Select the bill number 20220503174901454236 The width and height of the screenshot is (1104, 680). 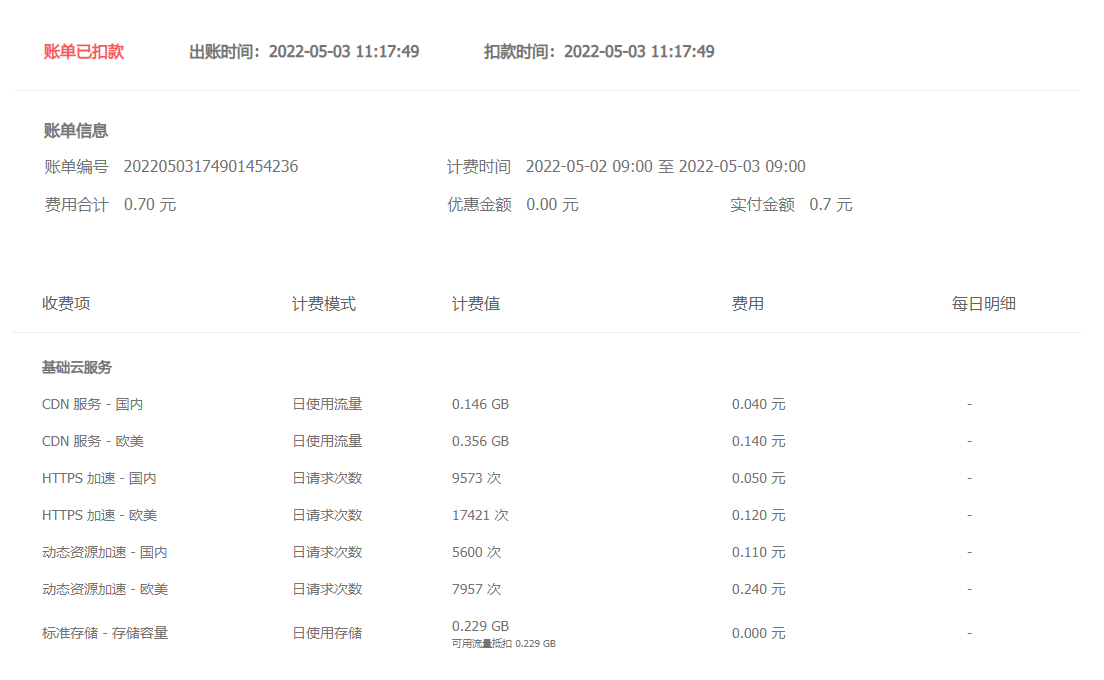[211, 166]
